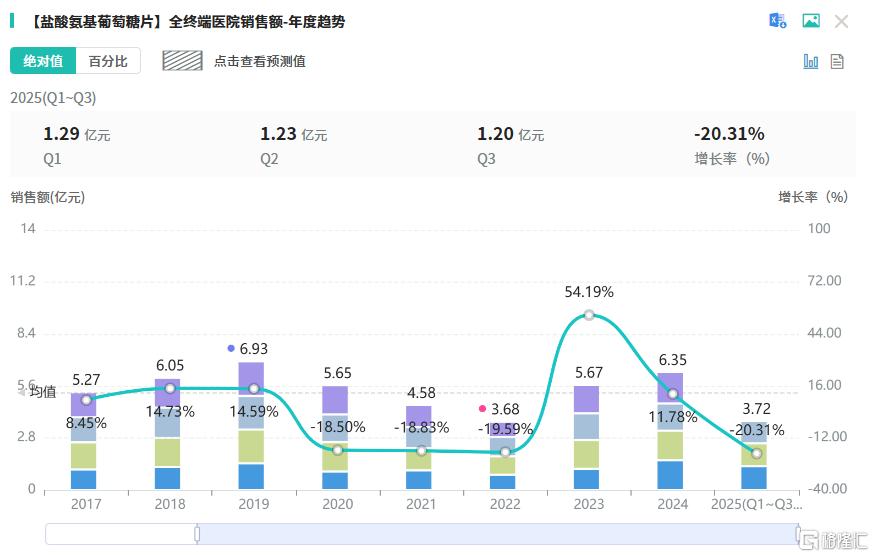
Task: Click the 2023 bar's green segment
Action: pyautogui.click(x=586, y=454)
